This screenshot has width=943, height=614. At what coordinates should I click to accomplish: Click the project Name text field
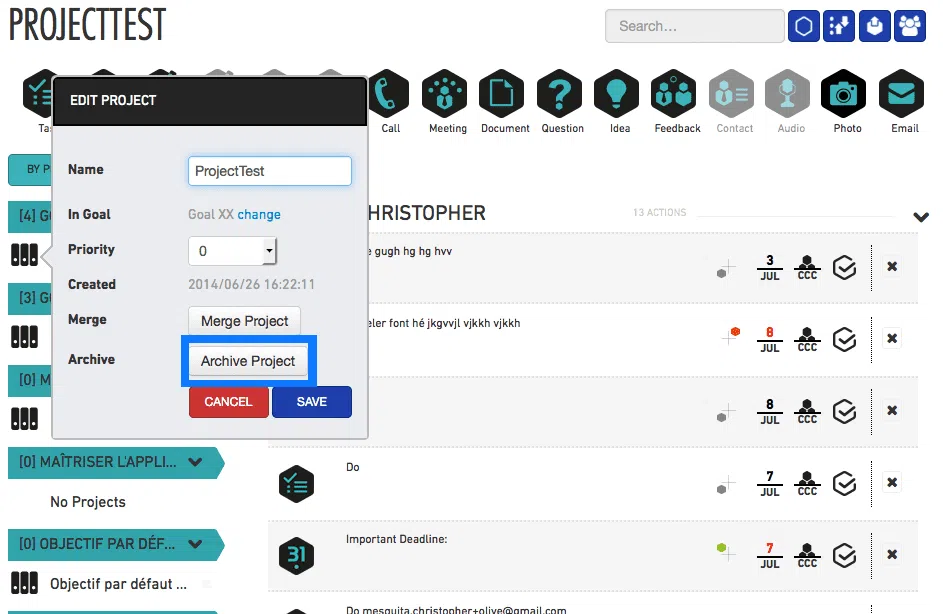click(269, 171)
